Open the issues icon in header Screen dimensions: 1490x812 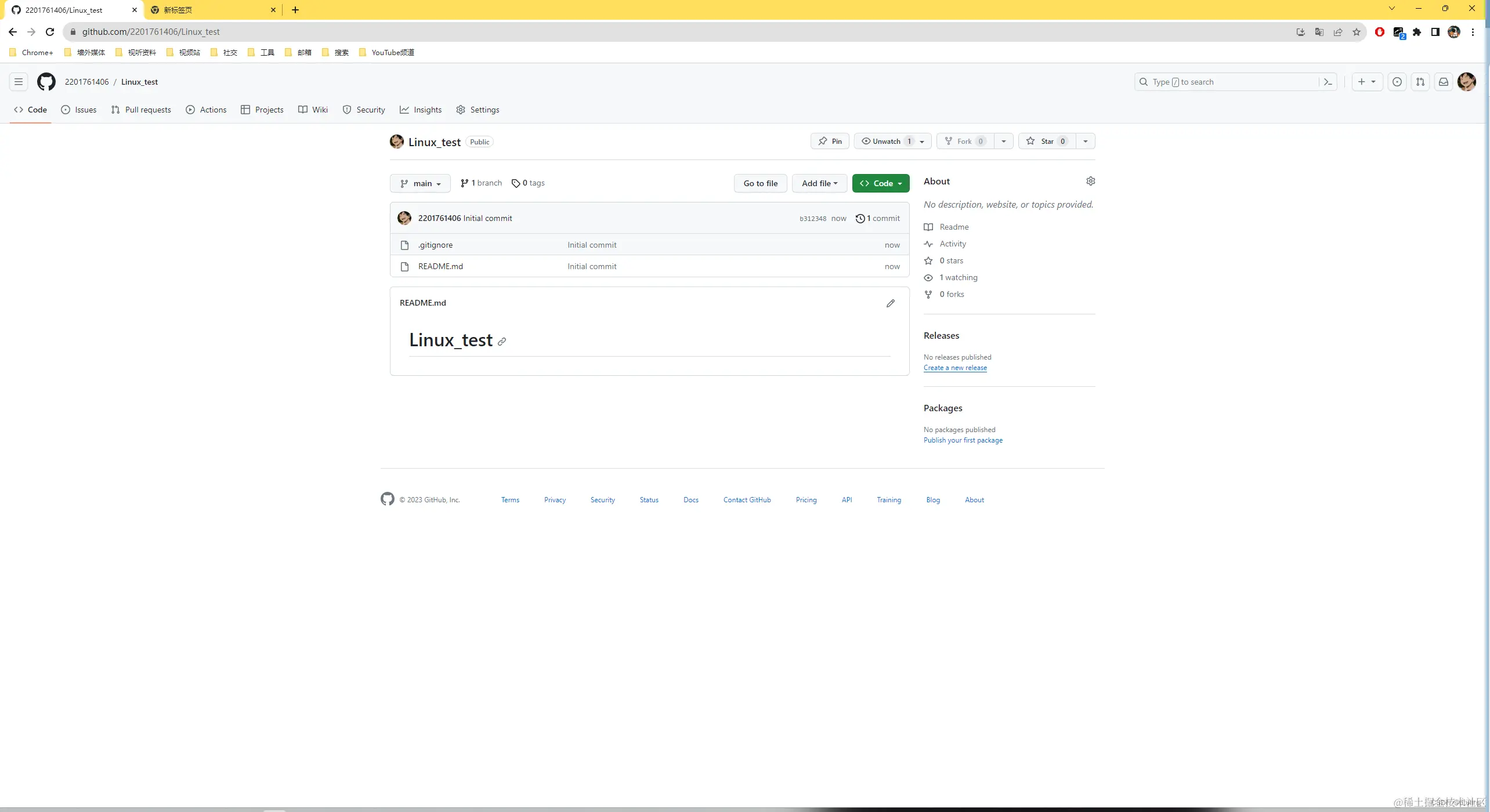point(1397,82)
